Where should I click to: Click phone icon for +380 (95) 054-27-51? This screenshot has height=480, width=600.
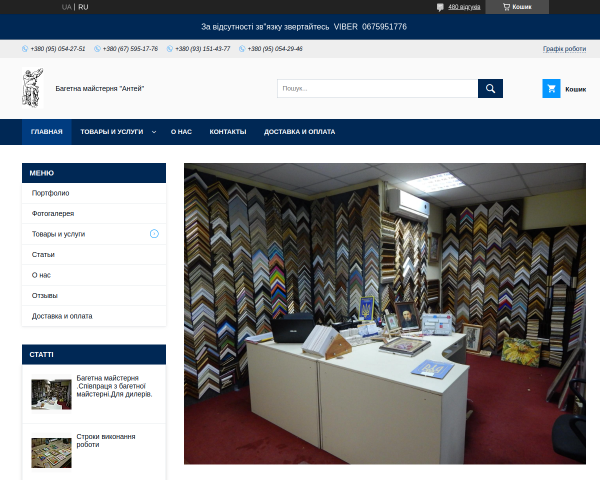25,49
